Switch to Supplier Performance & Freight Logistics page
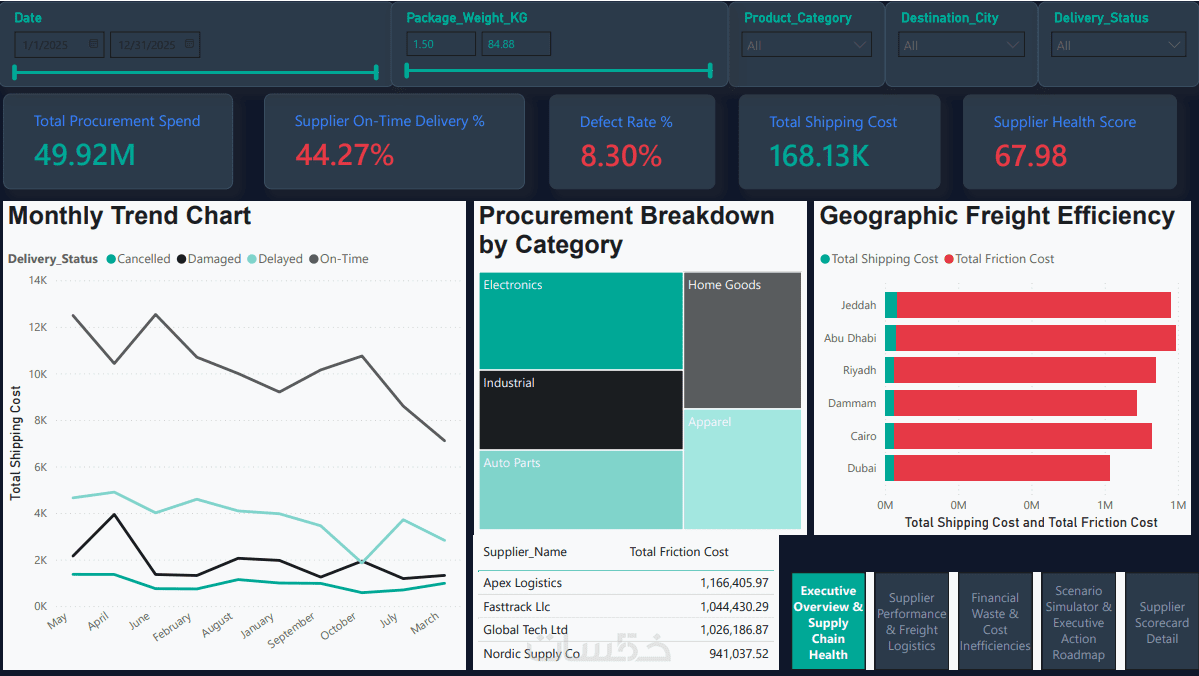 pyautogui.click(x=911, y=622)
